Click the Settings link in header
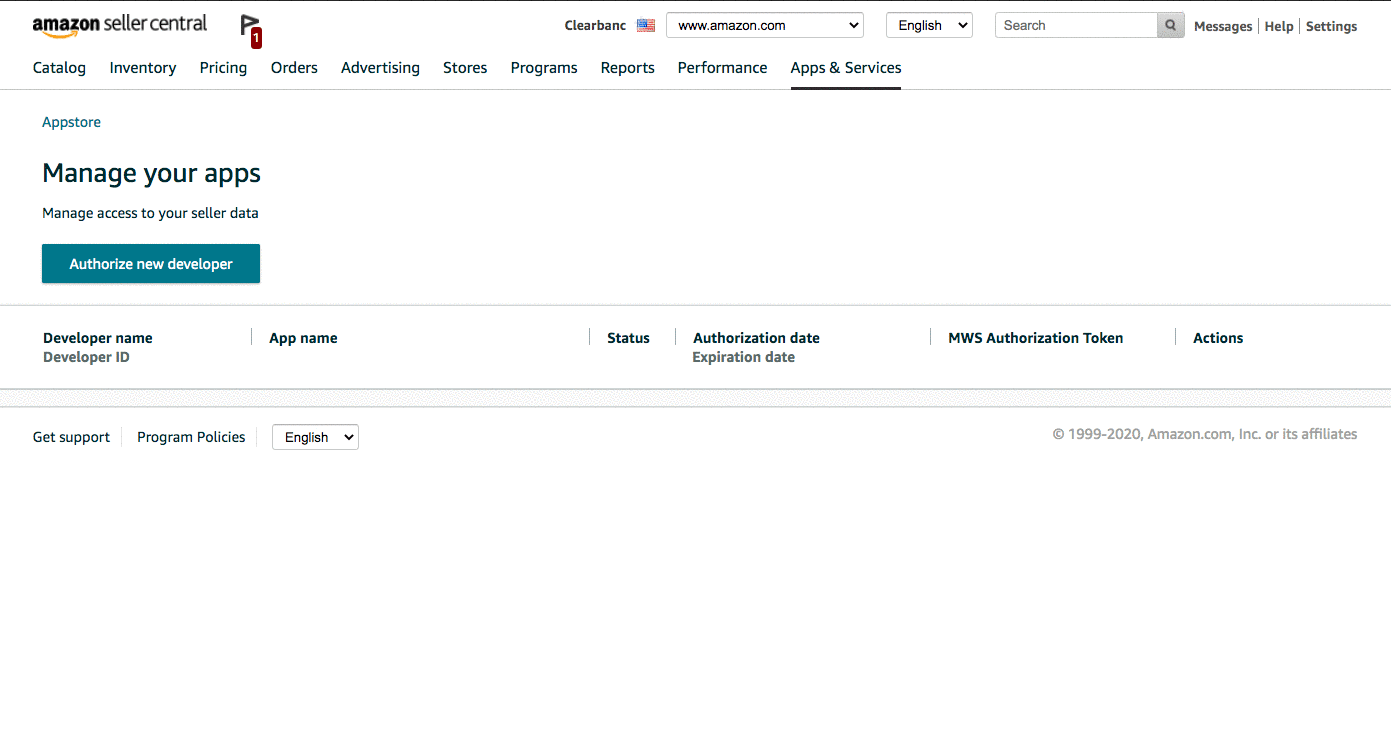The height and width of the screenshot is (746, 1391). pyautogui.click(x=1331, y=27)
